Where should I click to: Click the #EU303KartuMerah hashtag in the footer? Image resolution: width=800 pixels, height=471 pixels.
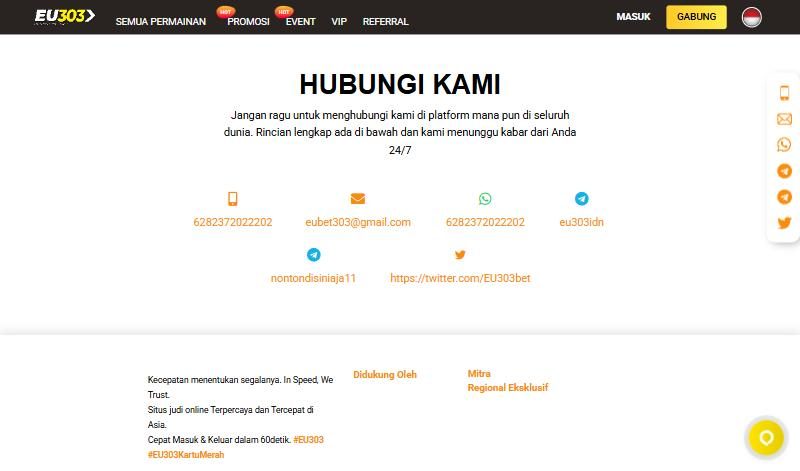[186, 454]
